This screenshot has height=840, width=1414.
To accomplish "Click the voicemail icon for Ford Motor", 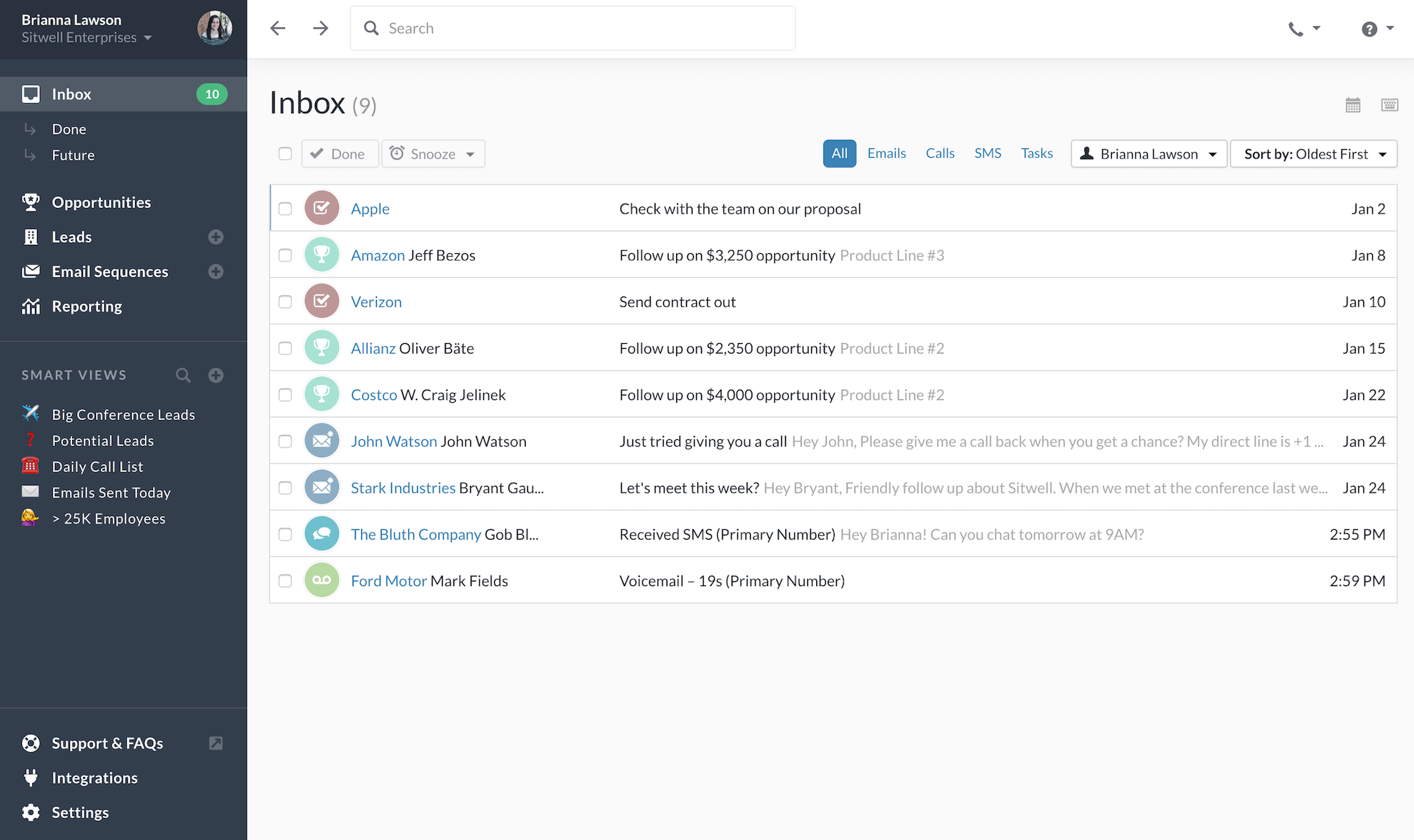I will coord(321,581).
